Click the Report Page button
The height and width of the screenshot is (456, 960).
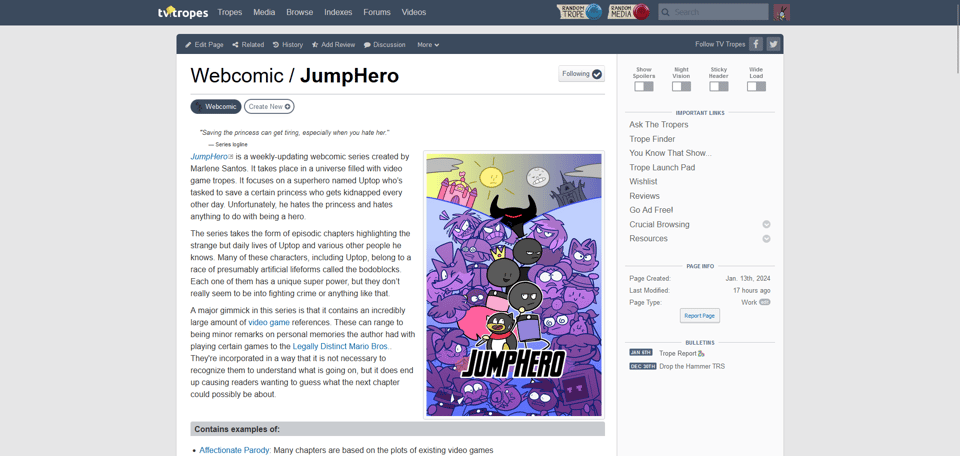(x=699, y=315)
